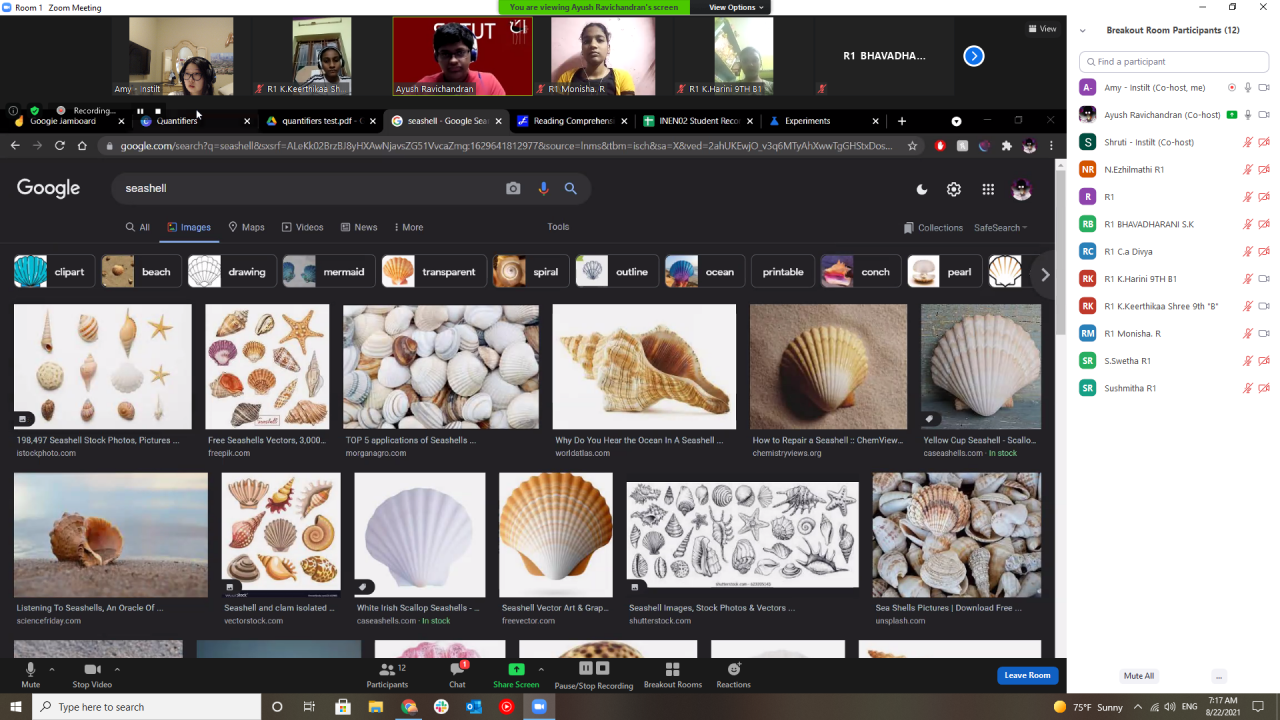Viewport: 1280px width, 720px height.
Task: Click the Pause/Stop Recording control
Action: [594, 673]
